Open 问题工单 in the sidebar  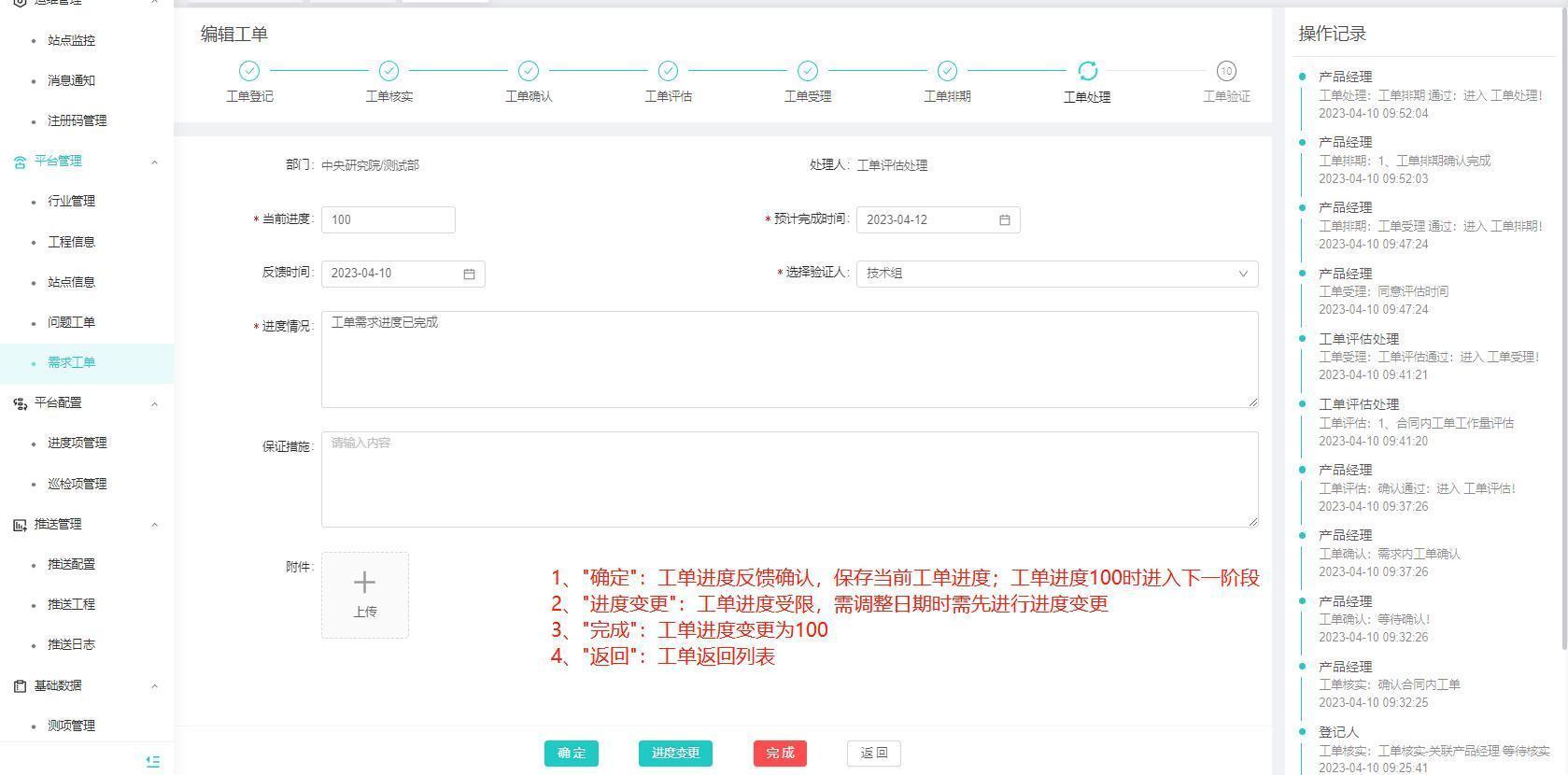pos(71,322)
